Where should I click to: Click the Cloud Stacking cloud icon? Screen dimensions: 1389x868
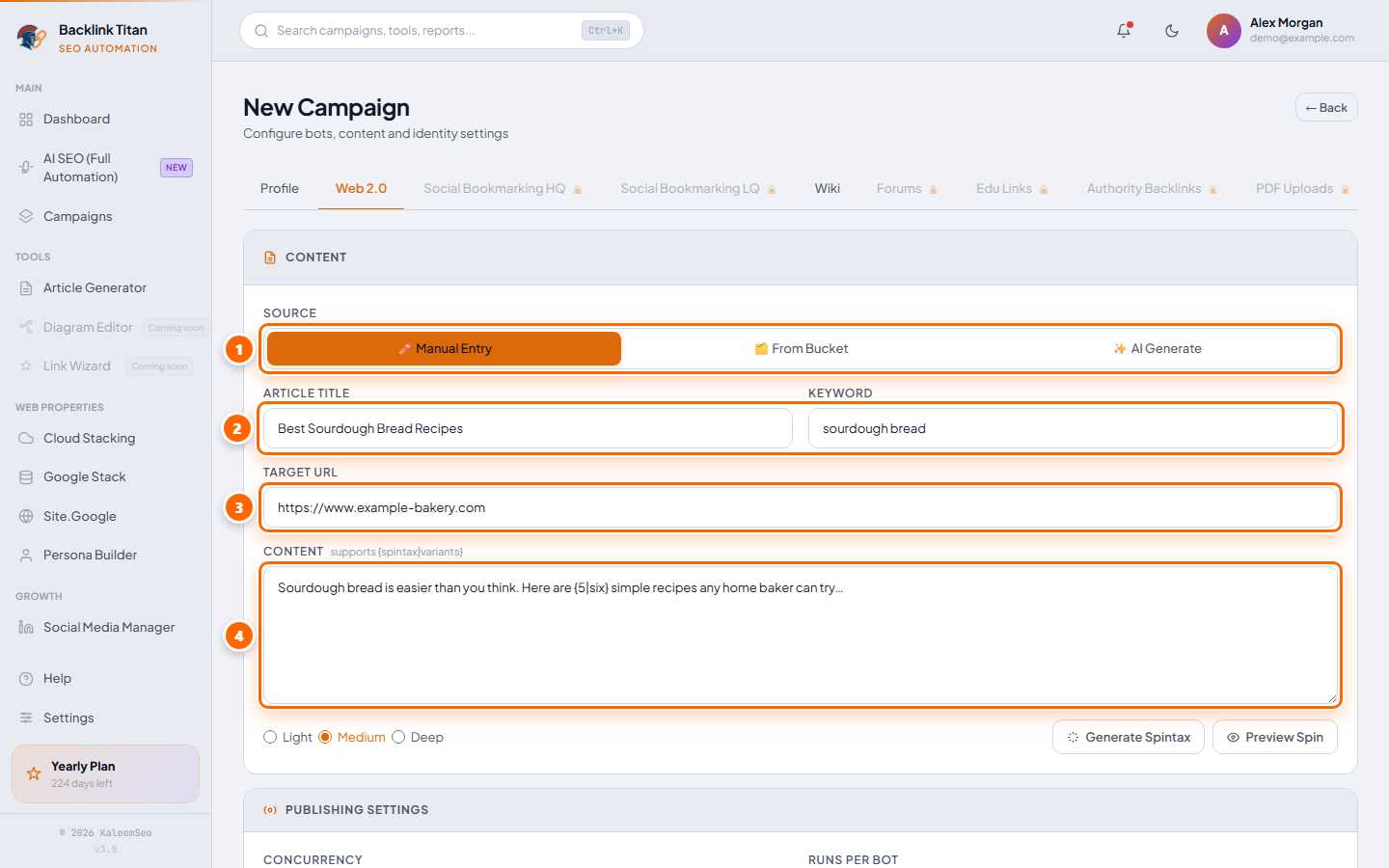coord(26,438)
